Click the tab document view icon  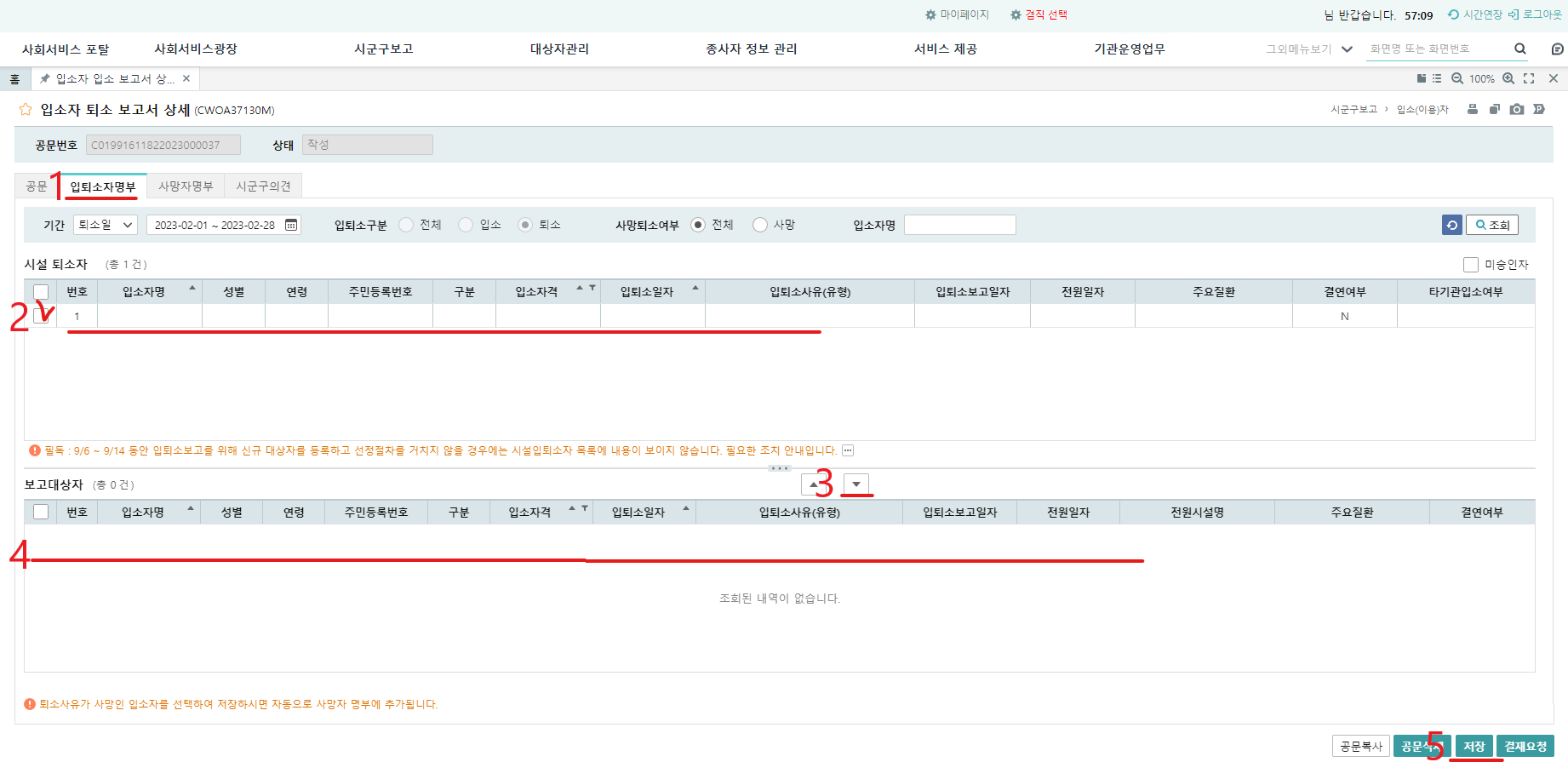coord(1421,78)
